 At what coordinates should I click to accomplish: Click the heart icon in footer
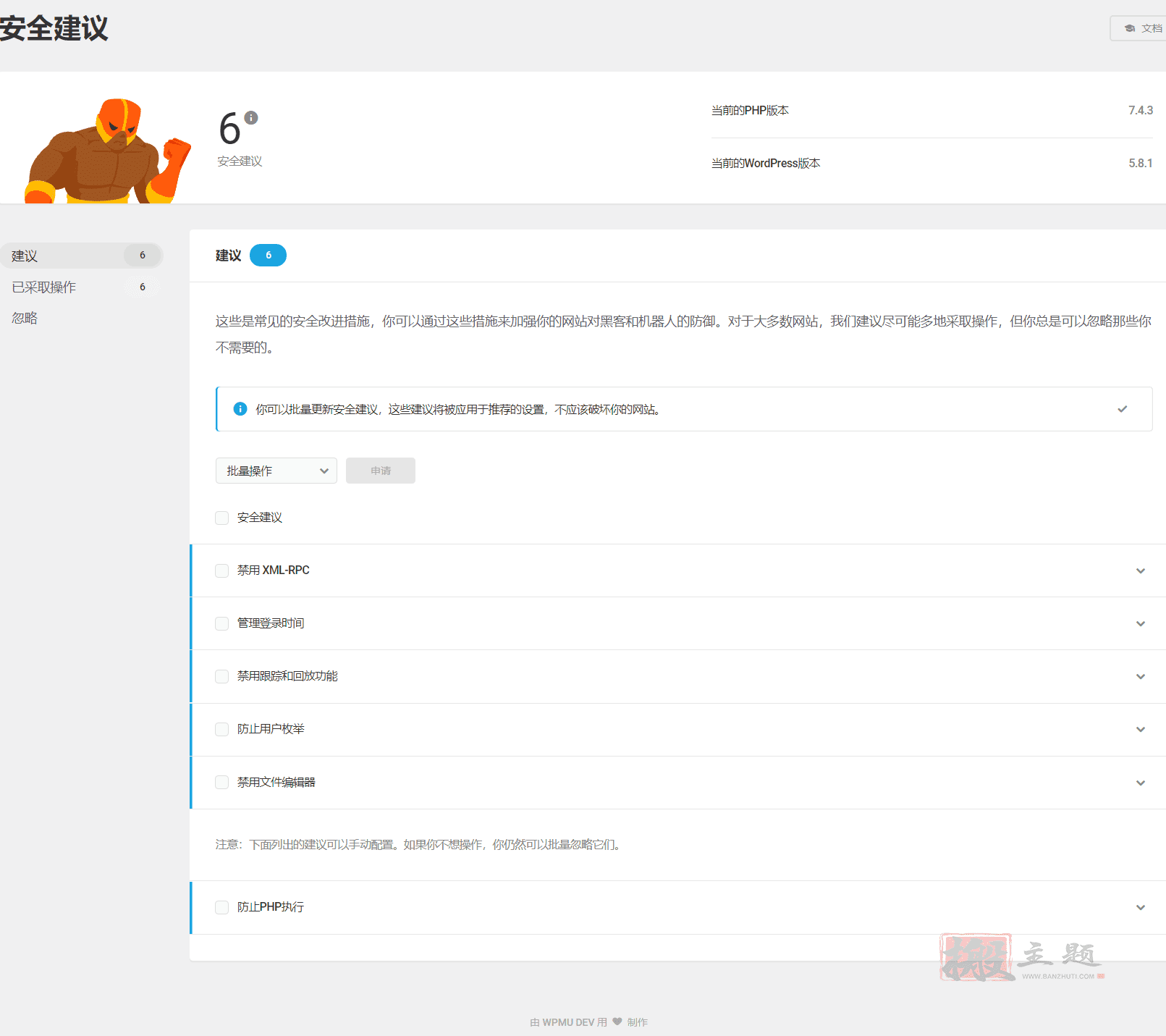click(617, 1022)
